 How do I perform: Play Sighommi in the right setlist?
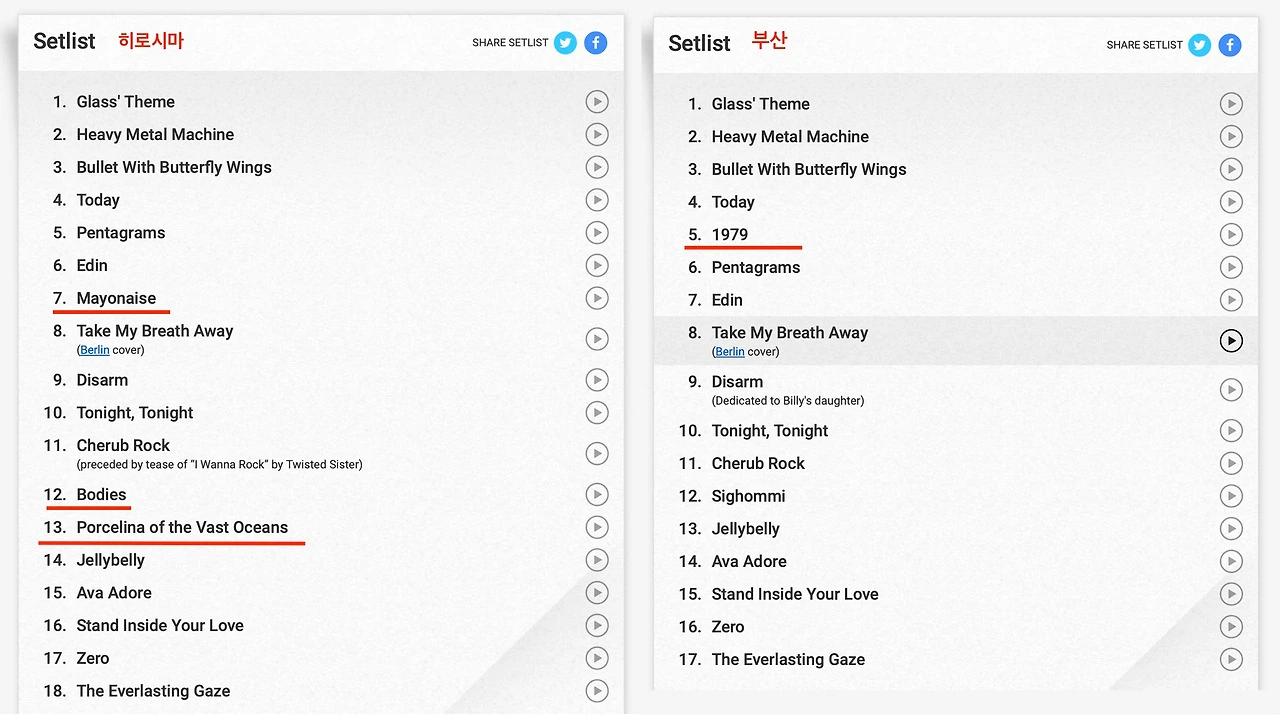(1231, 496)
